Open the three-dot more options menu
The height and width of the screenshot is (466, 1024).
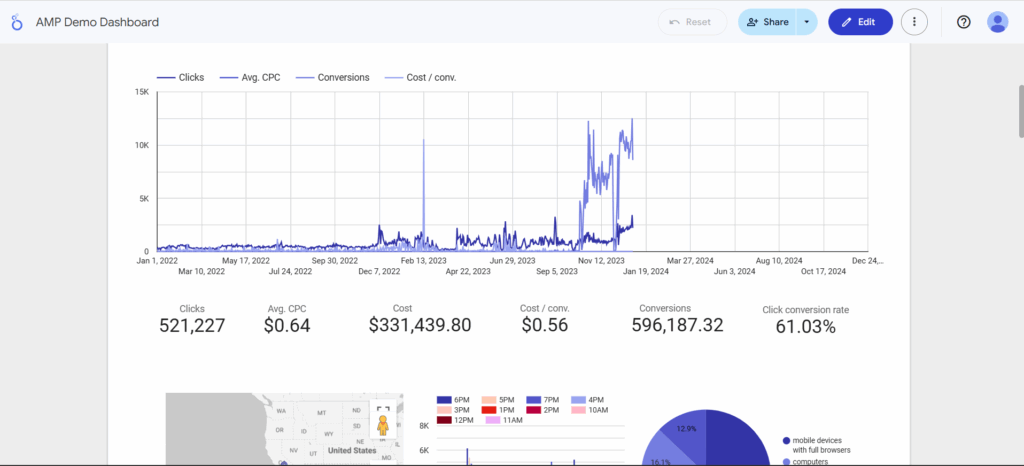(x=914, y=22)
